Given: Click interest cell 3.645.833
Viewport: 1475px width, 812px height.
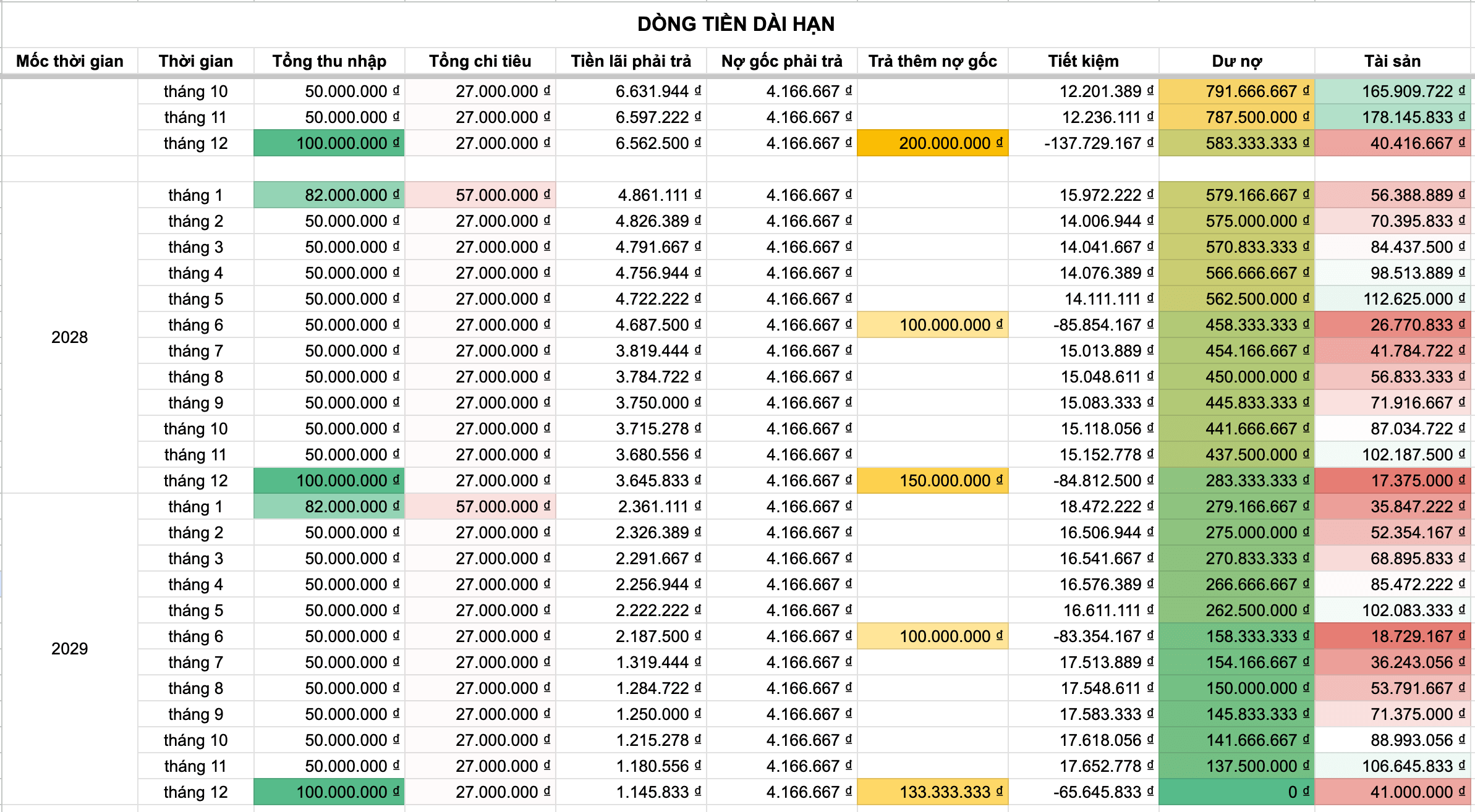Looking at the screenshot, I should pyautogui.click(x=631, y=481).
